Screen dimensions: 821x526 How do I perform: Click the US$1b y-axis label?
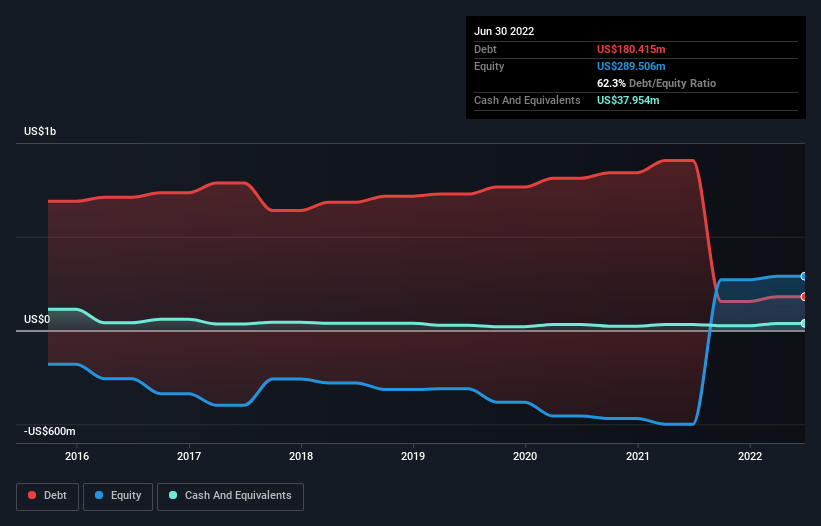(x=40, y=131)
